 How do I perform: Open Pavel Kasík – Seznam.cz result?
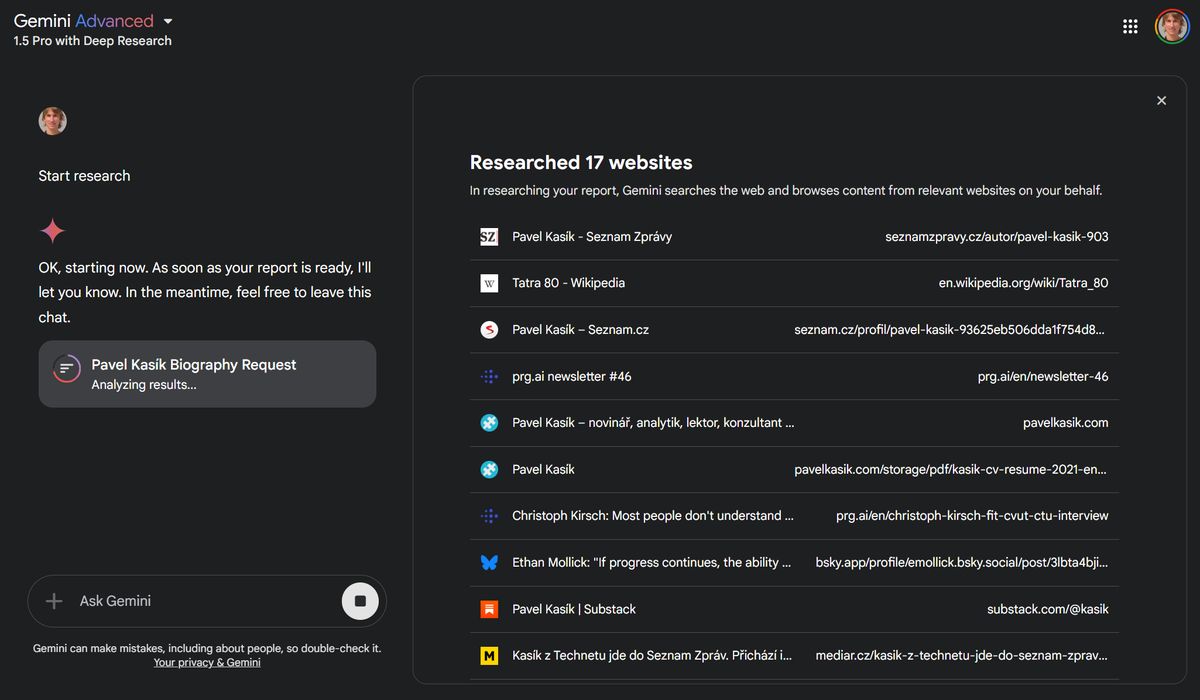(x=794, y=329)
